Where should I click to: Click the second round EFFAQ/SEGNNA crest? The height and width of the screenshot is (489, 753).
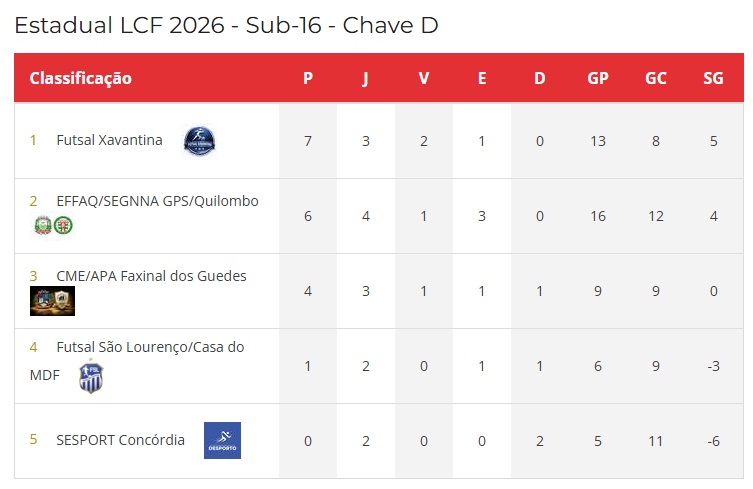(63, 225)
